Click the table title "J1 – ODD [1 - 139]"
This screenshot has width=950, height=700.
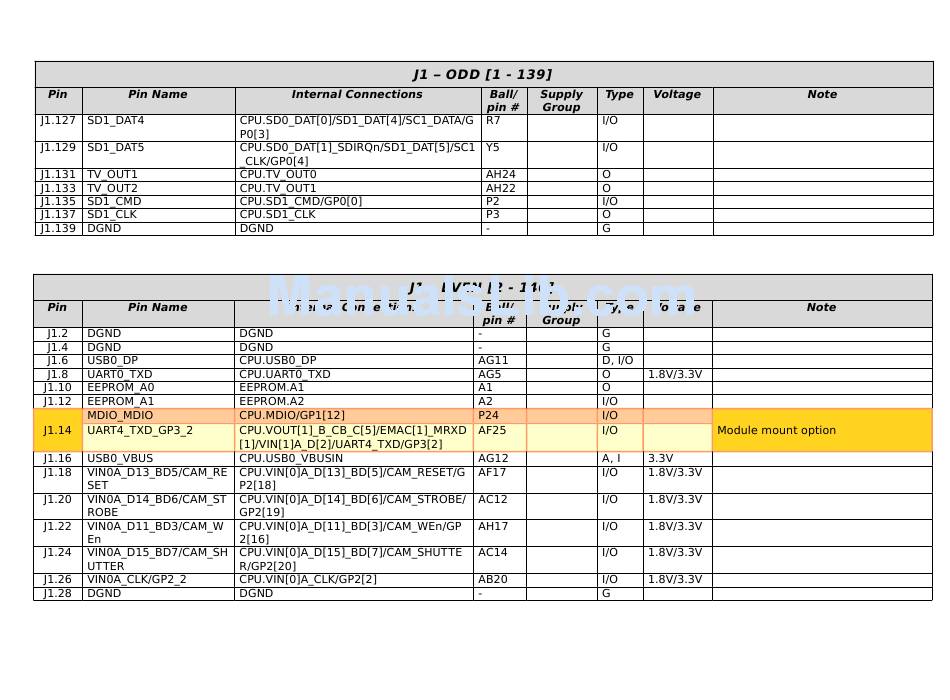pyautogui.click(x=482, y=75)
